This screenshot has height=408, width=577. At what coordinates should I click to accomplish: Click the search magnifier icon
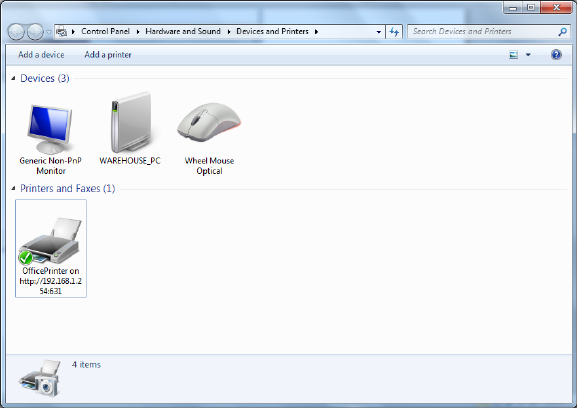[x=562, y=32]
